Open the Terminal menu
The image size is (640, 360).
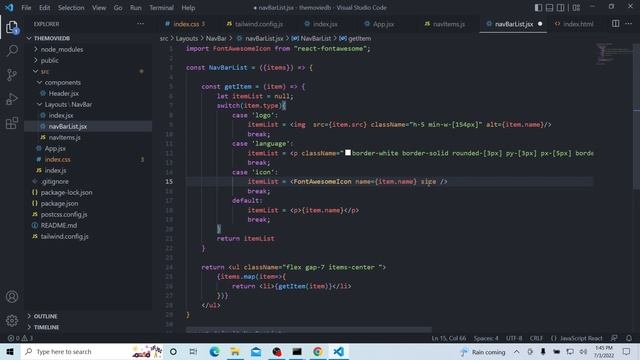[x=161, y=7]
